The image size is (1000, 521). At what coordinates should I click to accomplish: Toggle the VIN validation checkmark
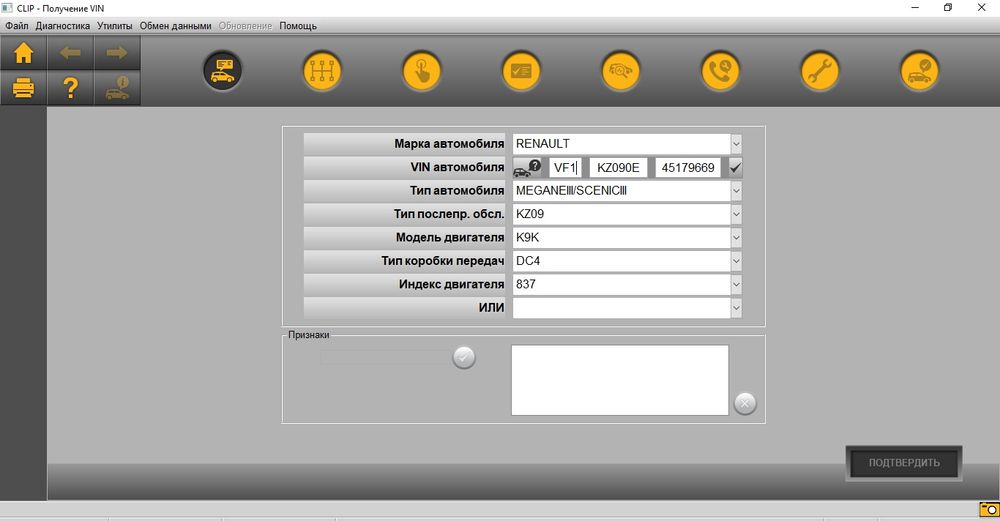(735, 168)
